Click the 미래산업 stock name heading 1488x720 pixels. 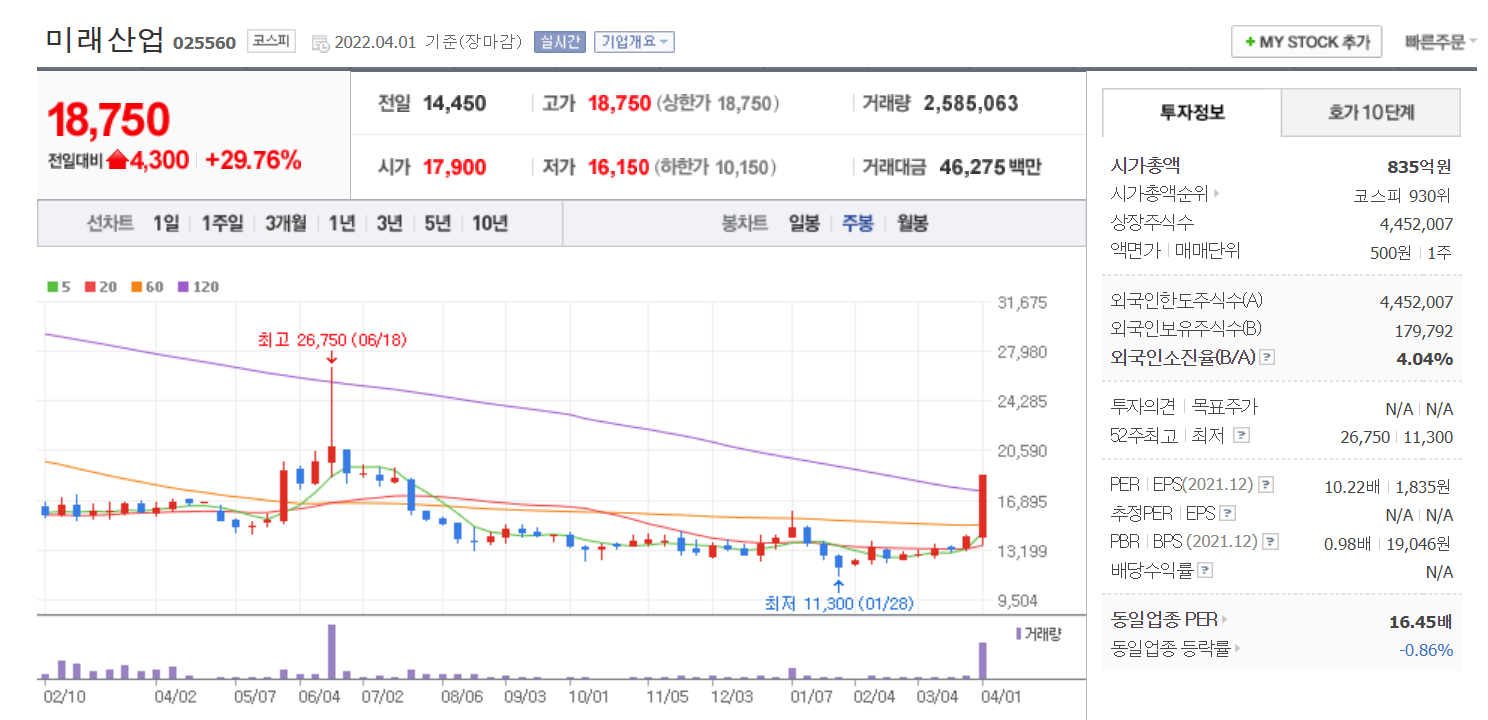click(105, 40)
